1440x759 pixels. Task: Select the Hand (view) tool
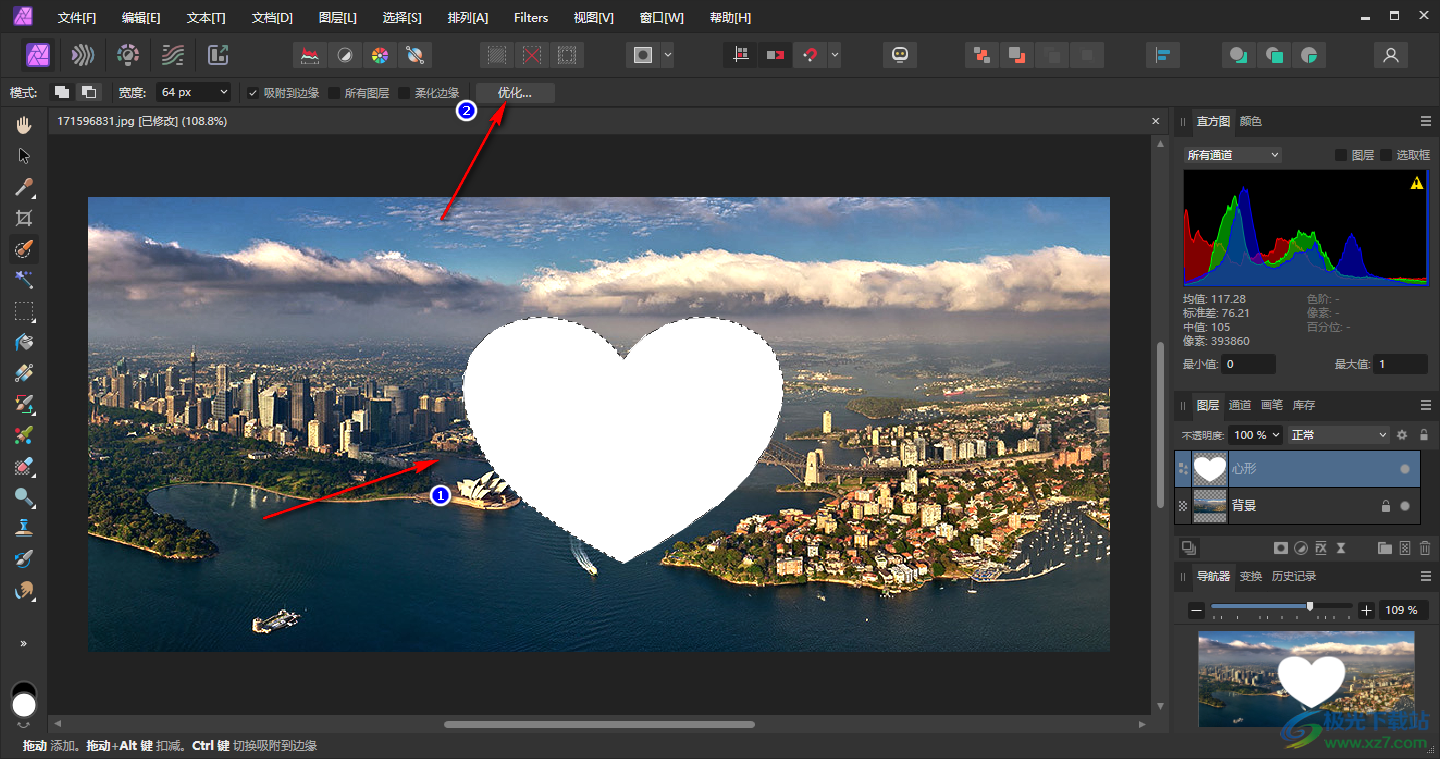point(24,125)
